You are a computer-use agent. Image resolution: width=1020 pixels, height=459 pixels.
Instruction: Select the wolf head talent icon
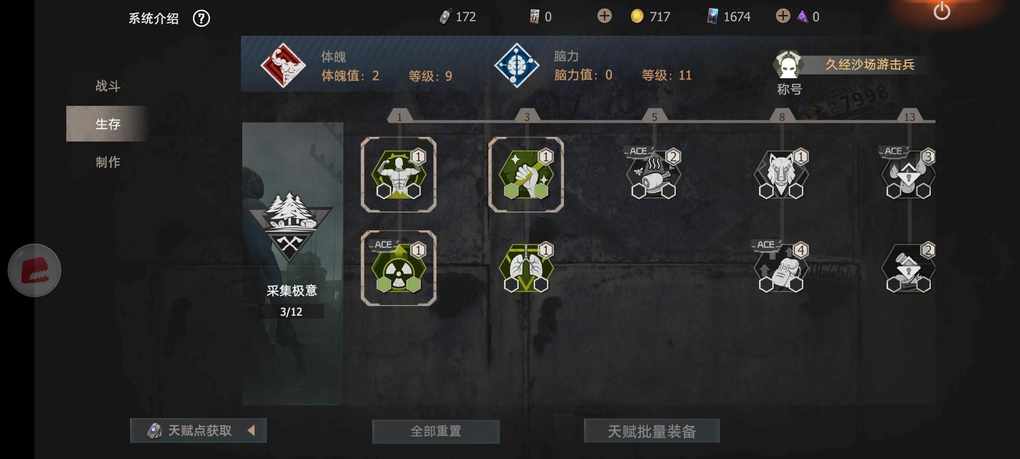point(781,174)
